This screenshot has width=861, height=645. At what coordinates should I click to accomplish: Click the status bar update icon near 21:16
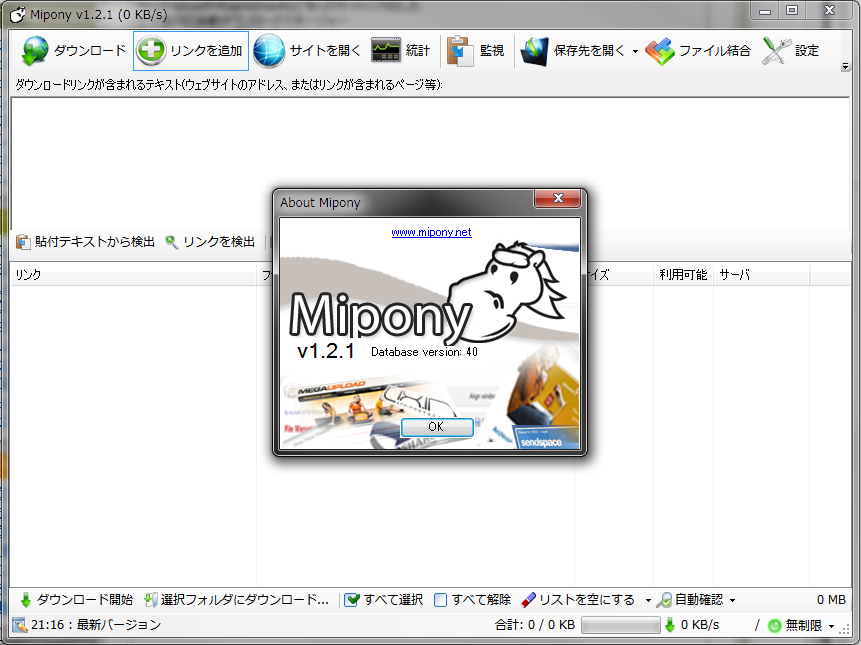[x=19, y=625]
